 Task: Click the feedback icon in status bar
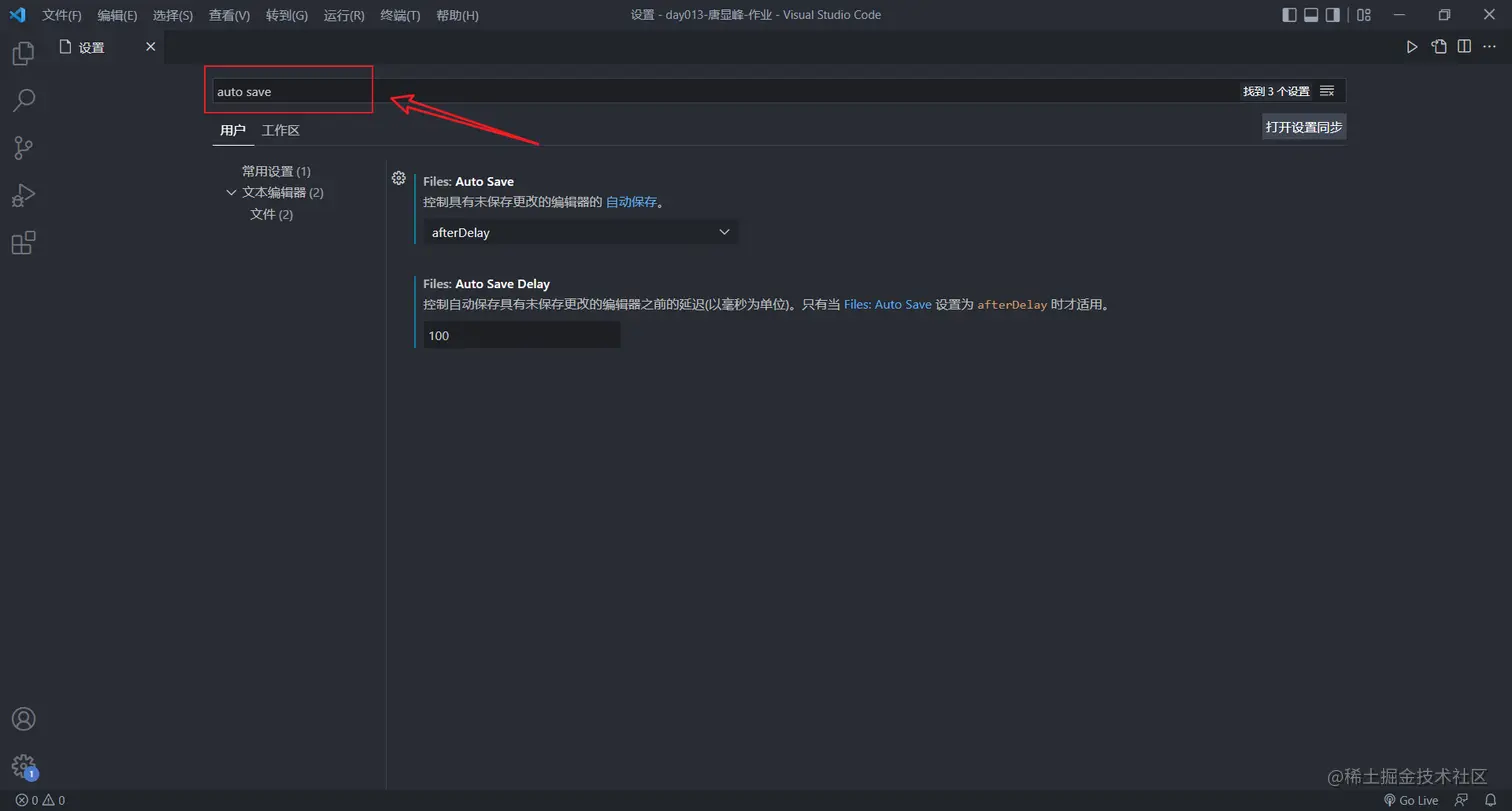point(1463,800)
